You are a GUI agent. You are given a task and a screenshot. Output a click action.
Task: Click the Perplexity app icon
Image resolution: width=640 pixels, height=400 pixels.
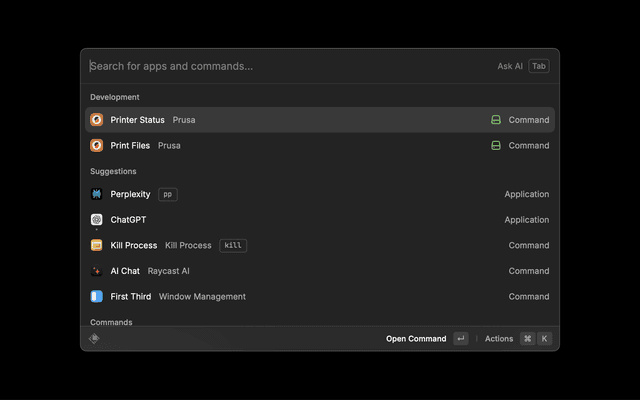(97, 194)
